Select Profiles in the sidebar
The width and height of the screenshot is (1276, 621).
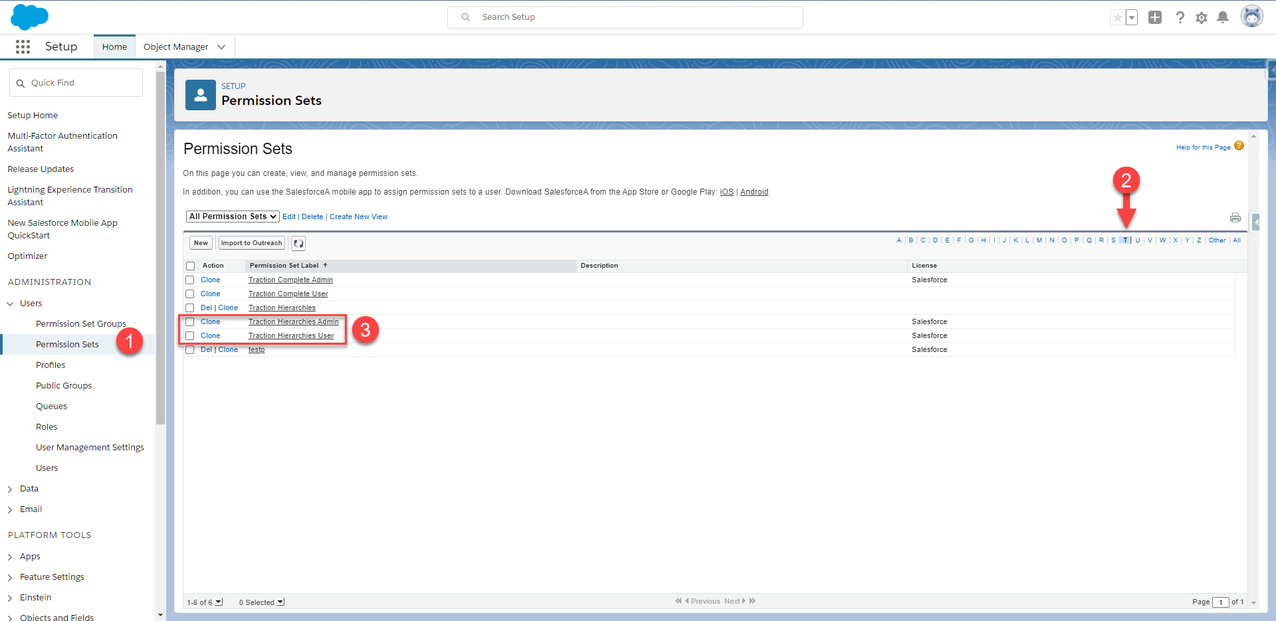pyautogui.click(x=51, y=365)
